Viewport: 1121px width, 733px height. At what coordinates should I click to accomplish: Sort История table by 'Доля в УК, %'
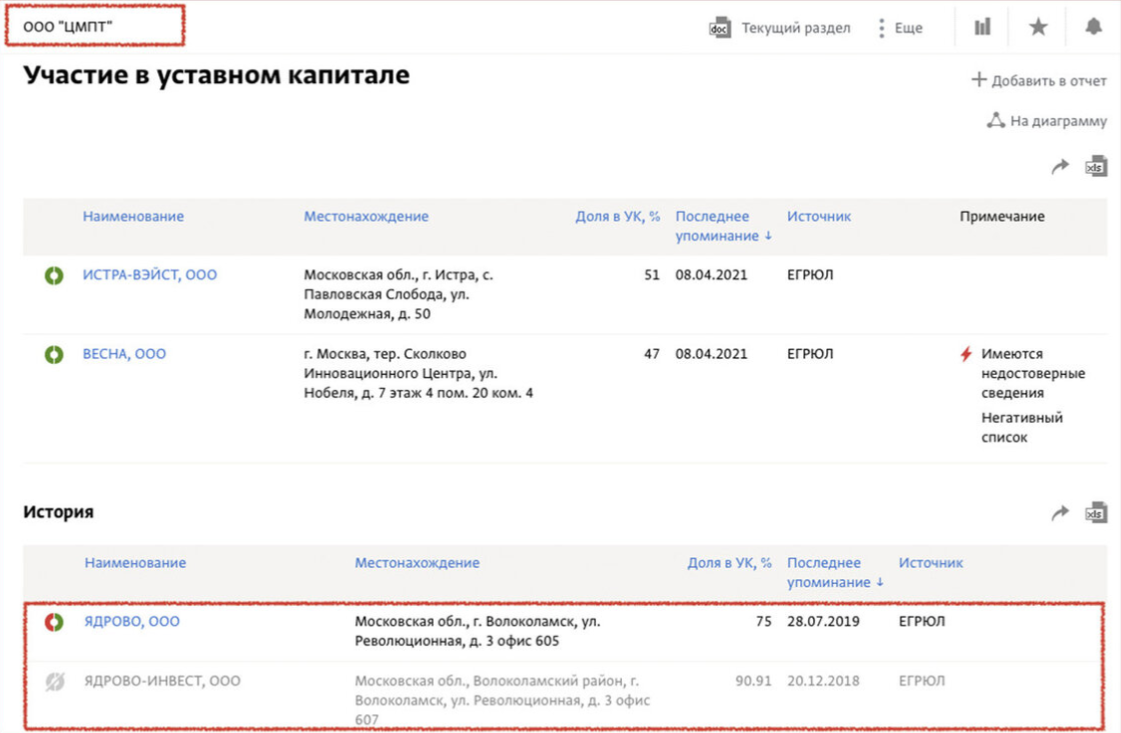pos(729,562)
